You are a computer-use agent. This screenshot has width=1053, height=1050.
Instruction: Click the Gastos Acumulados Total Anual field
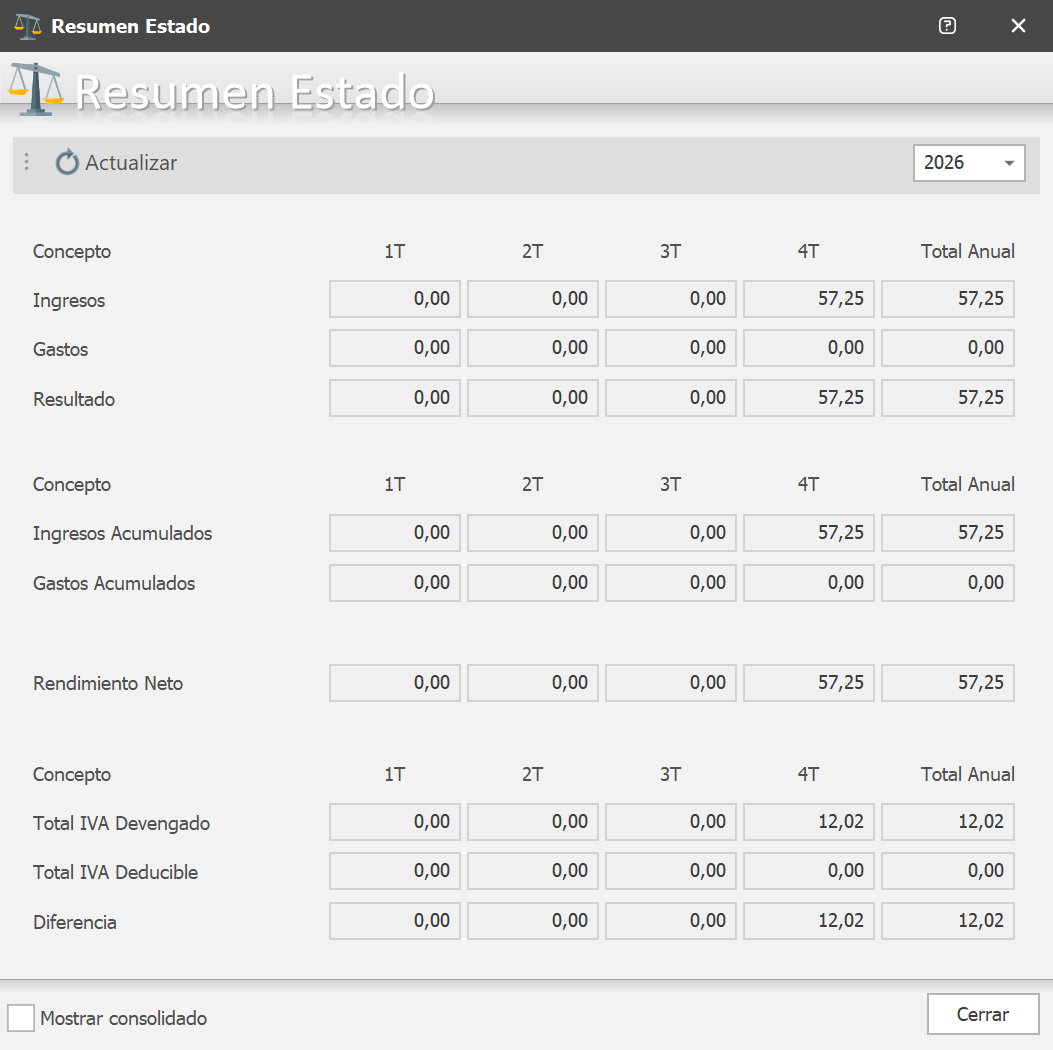click(948, 583)
